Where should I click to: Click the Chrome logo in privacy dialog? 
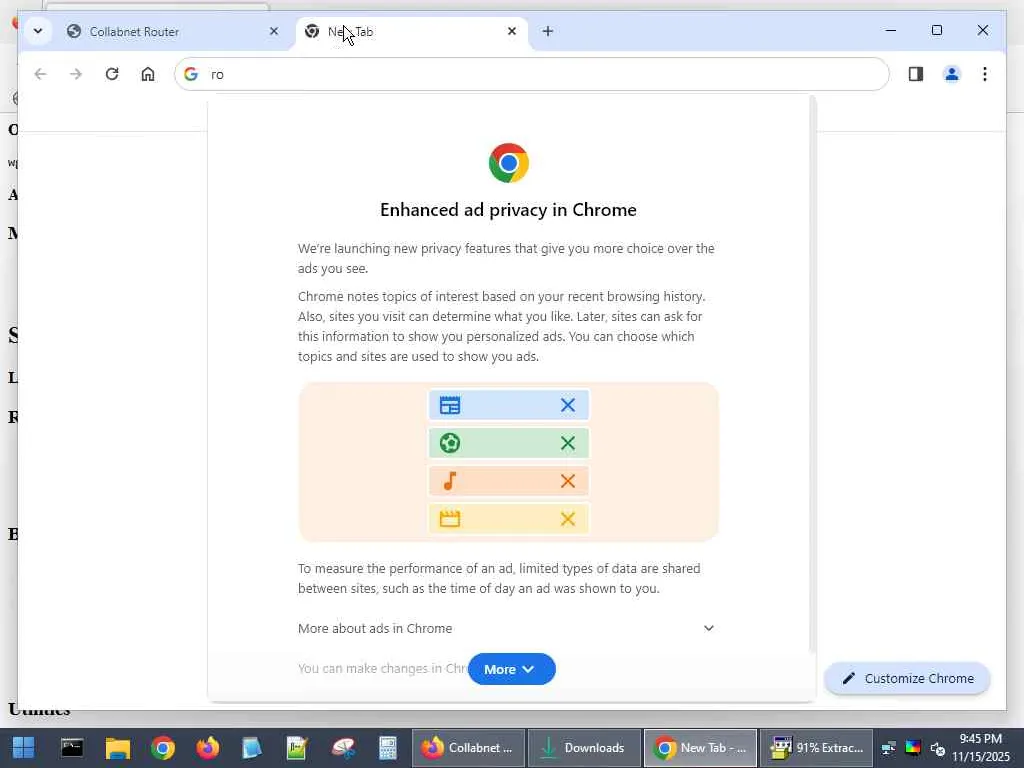tap(509, 163)
